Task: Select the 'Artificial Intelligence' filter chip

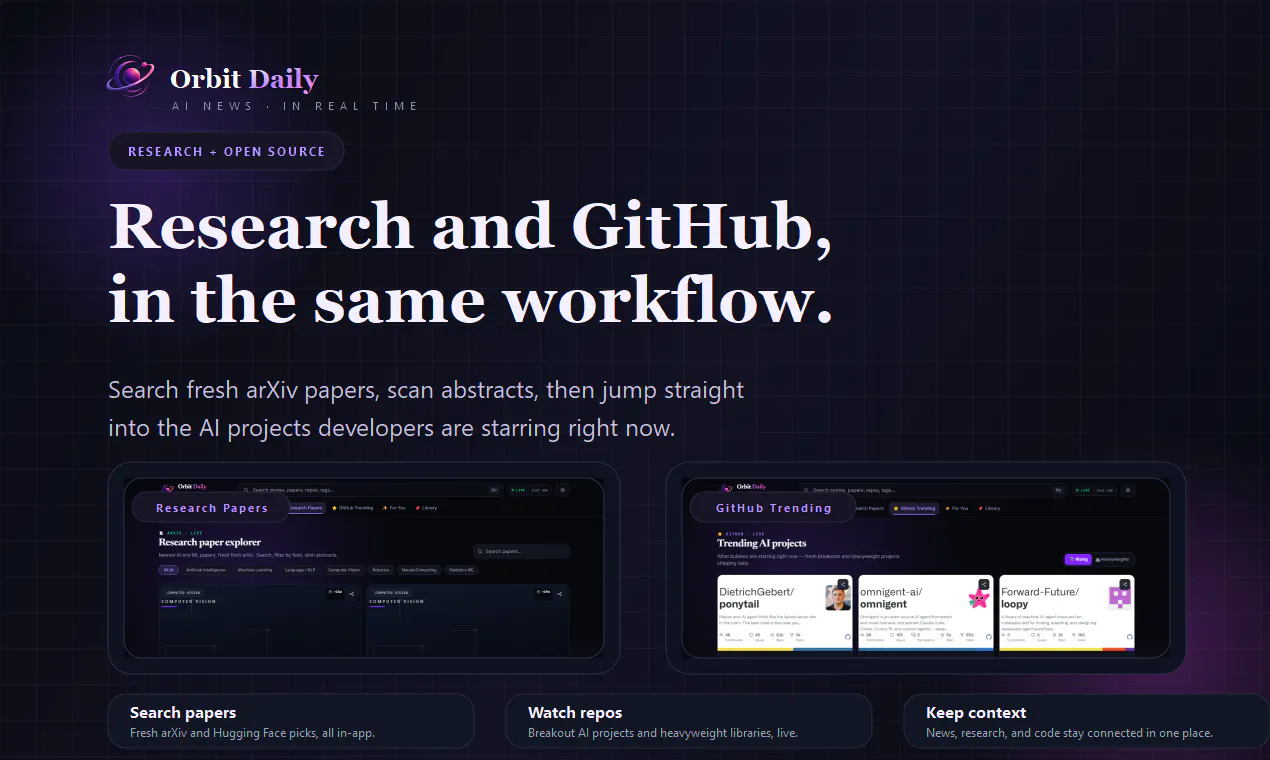Action: coord(205,570)
